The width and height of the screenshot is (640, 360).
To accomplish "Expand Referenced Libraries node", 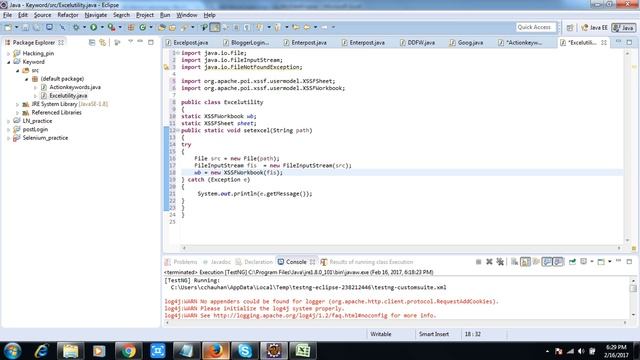I will pyautogui.click(x=17, y=113).
